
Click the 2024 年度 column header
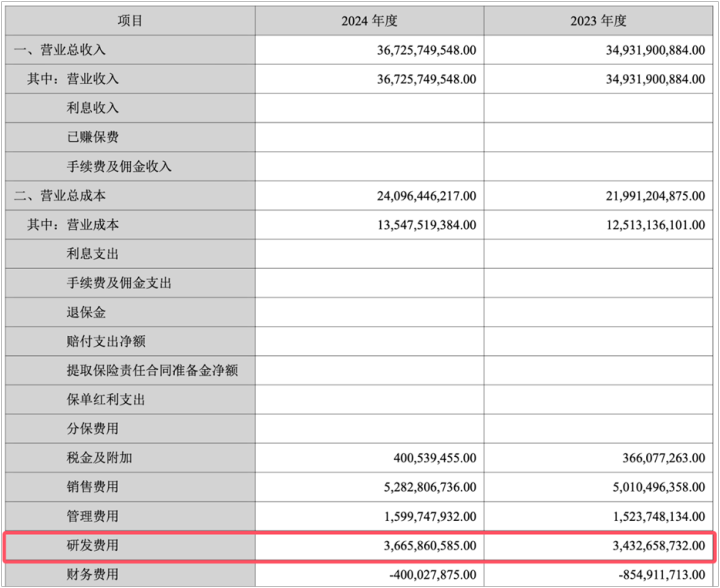369,21
